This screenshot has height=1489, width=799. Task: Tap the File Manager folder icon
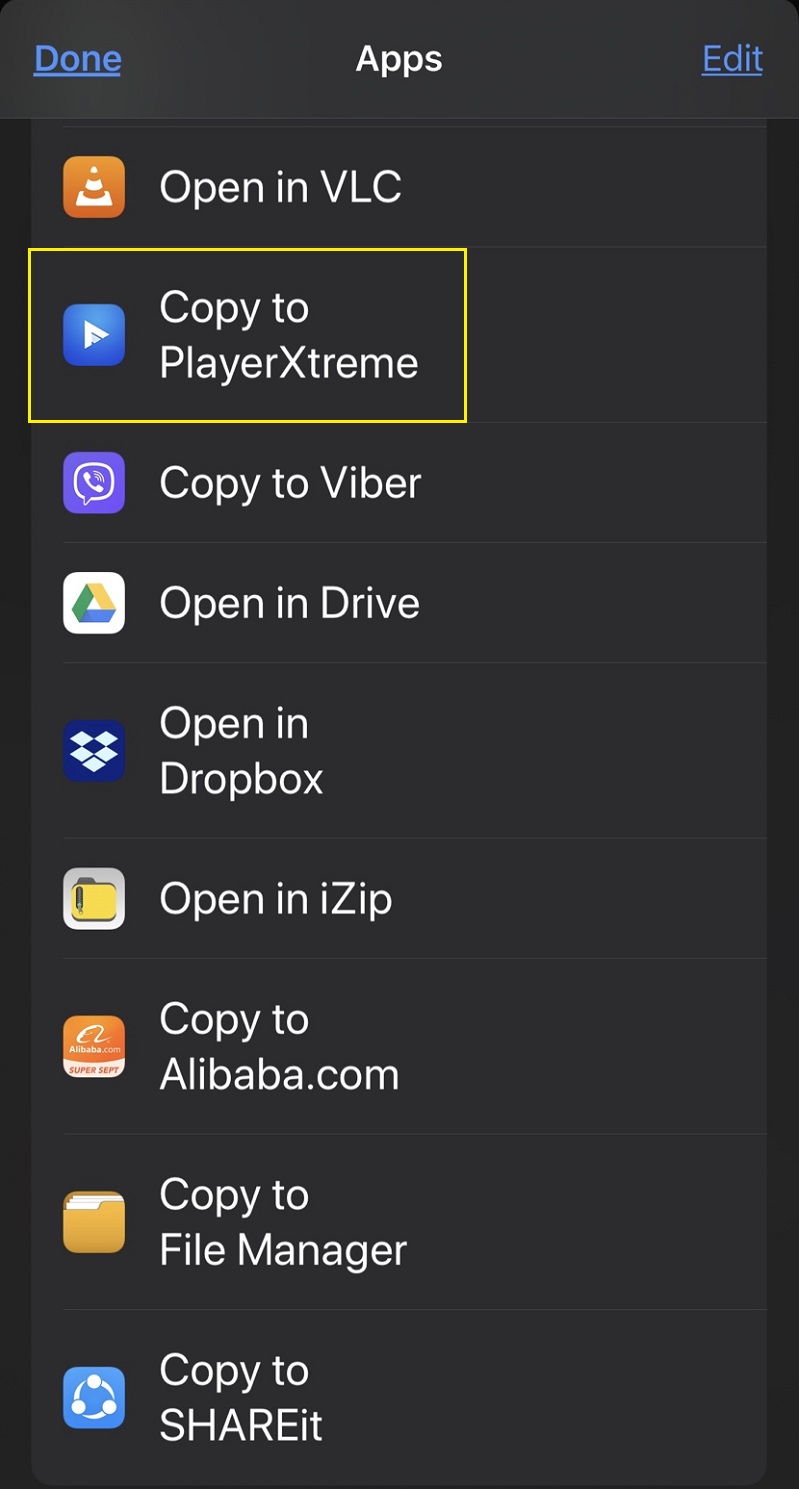pyautogui.click(x=93, y=1221)
